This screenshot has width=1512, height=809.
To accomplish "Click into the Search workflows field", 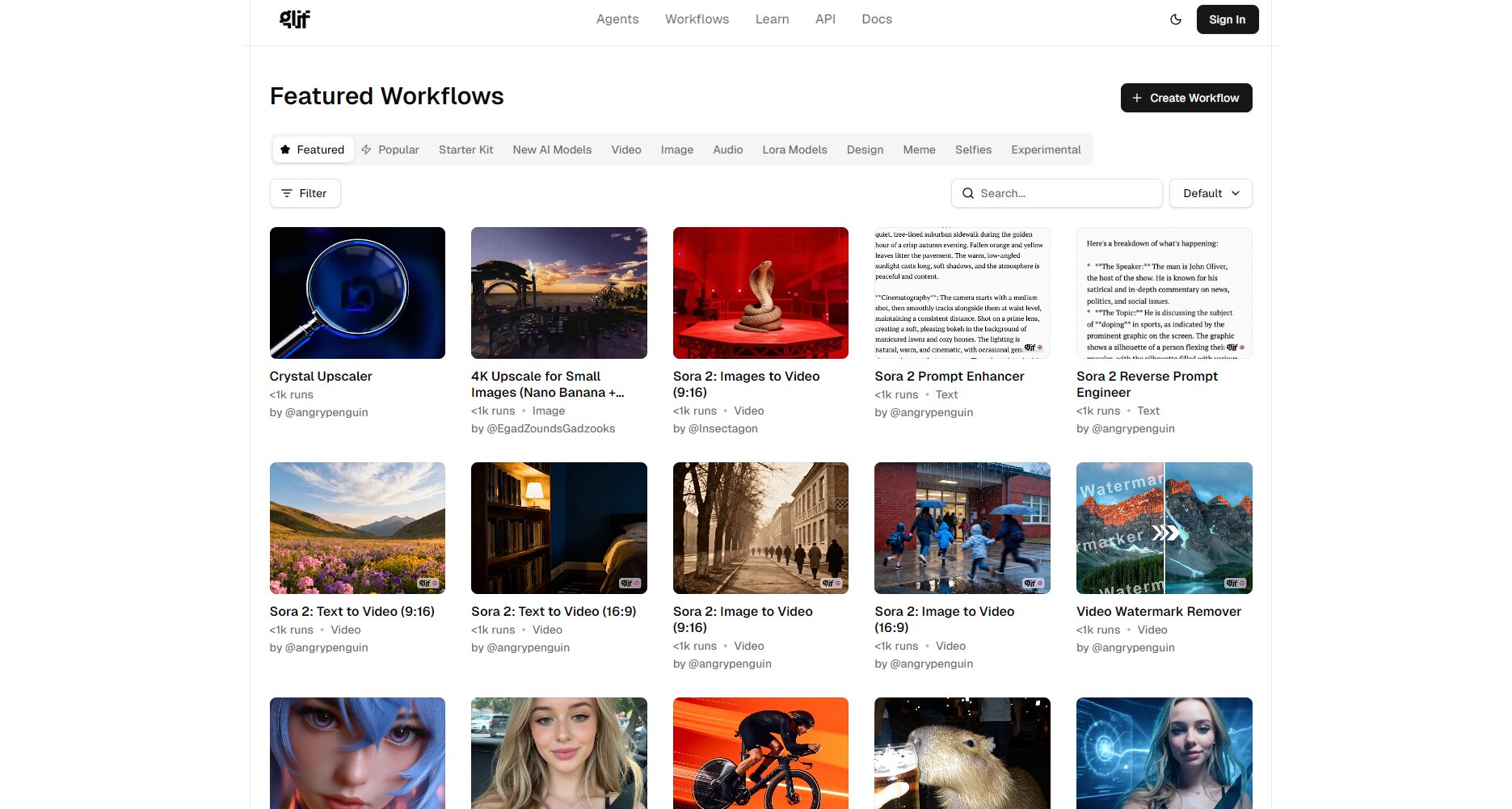I will (1067, 193).
